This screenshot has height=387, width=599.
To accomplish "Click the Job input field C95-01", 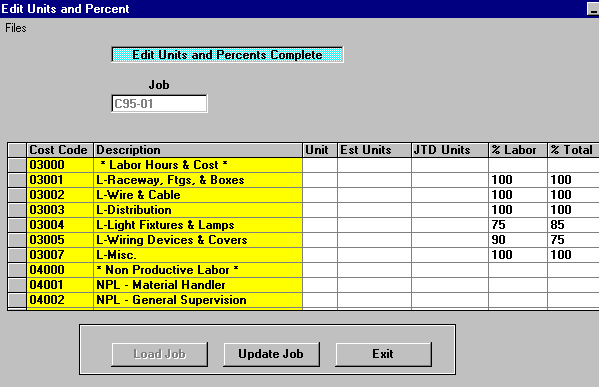I will tap(159, 104).
